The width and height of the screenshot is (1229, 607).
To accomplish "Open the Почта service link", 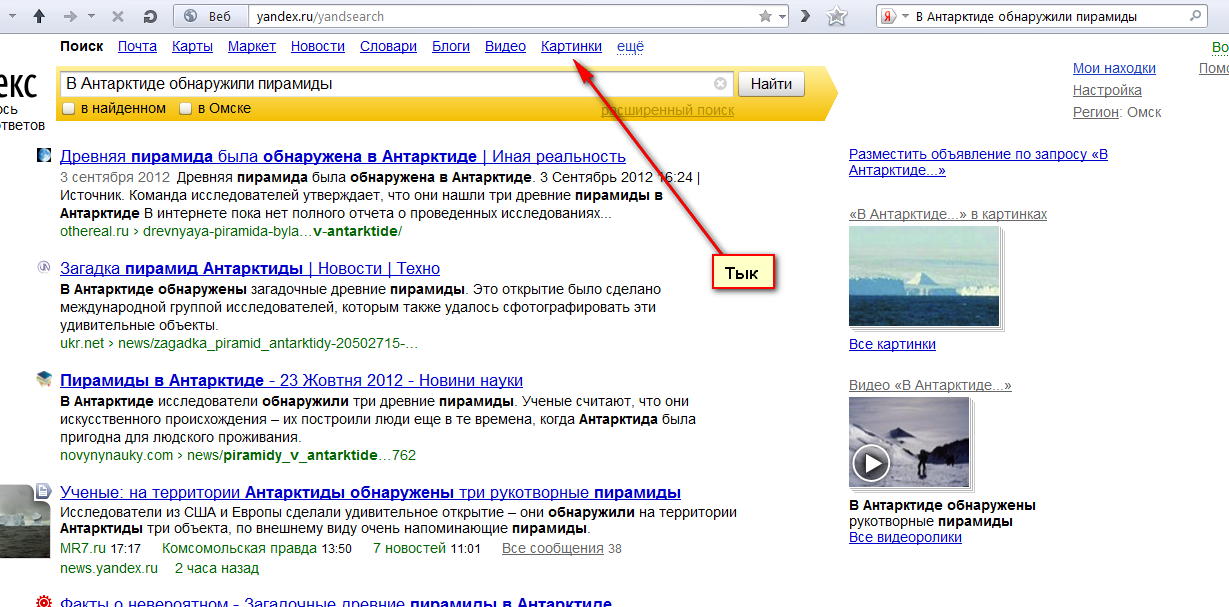I will 137,46.
